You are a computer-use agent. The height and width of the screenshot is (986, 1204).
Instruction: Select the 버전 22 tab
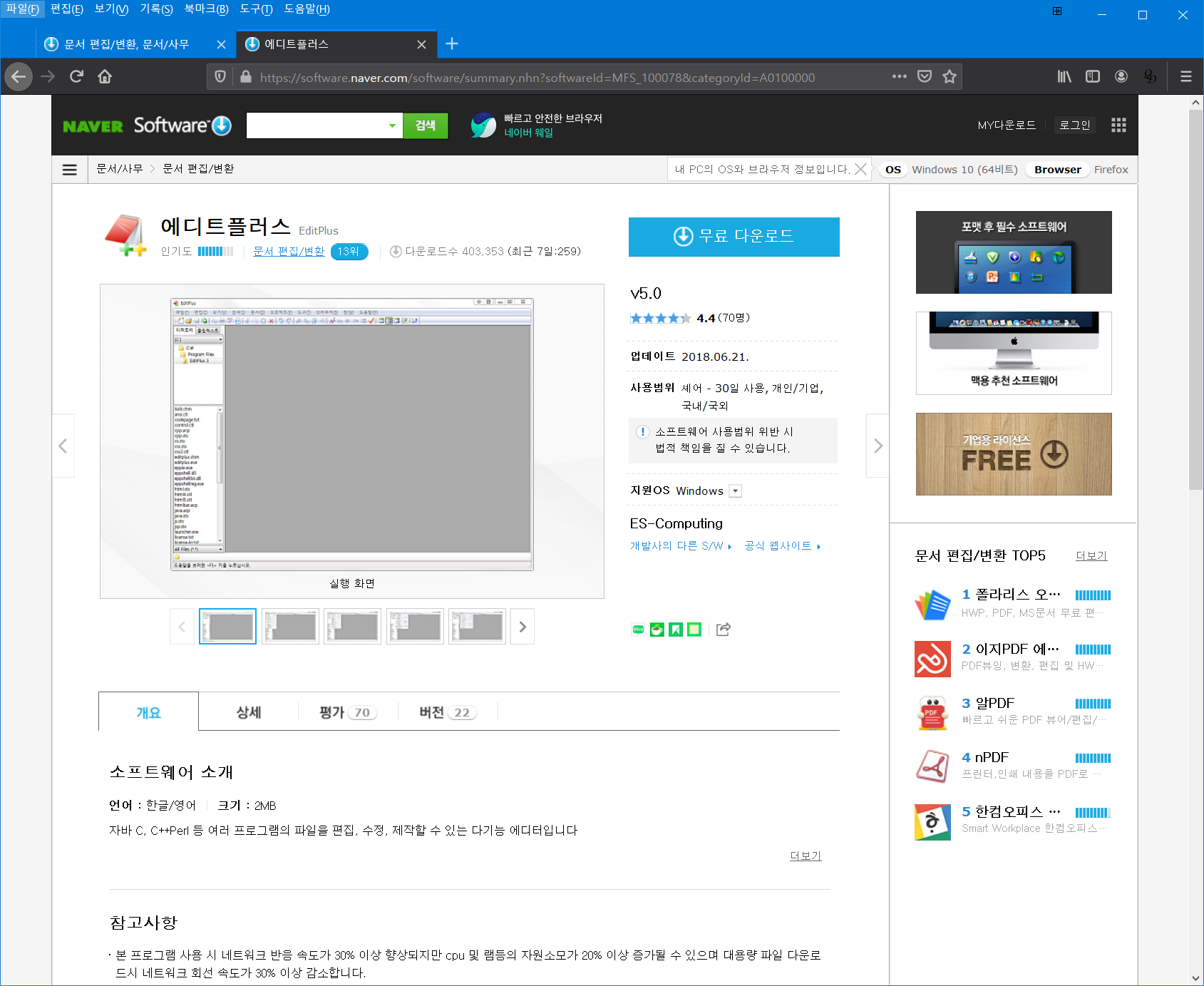pos(448,712)
